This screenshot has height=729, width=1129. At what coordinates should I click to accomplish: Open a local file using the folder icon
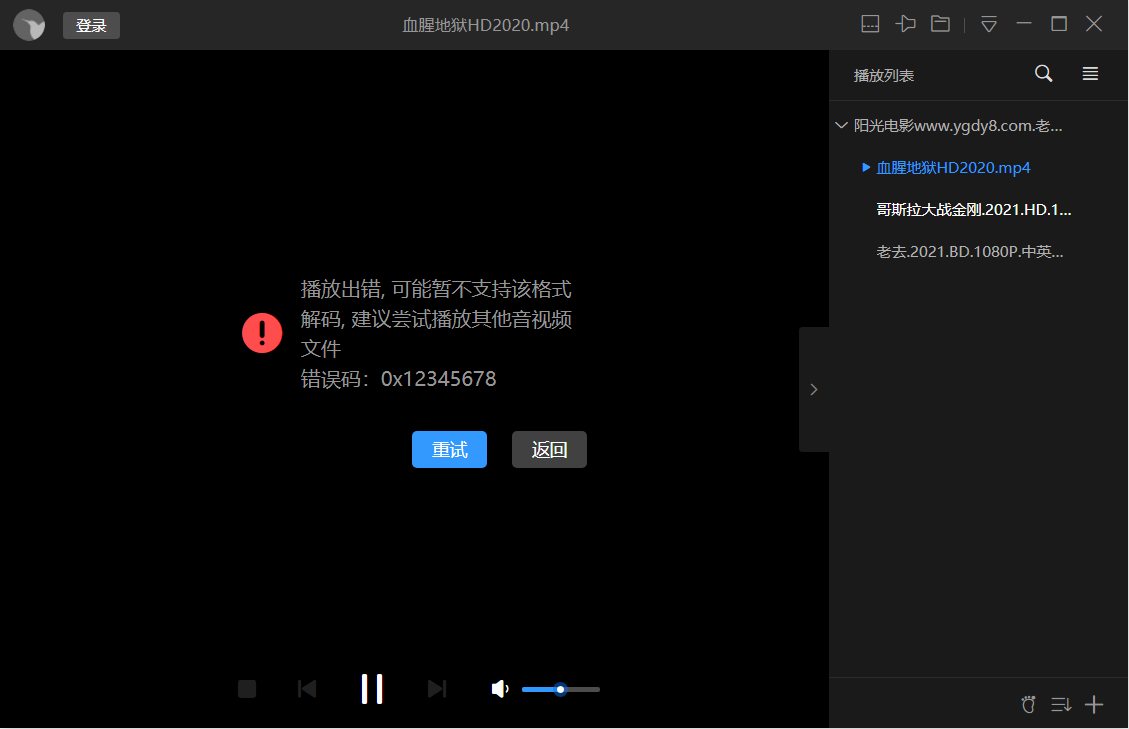[x=940, y=24]
